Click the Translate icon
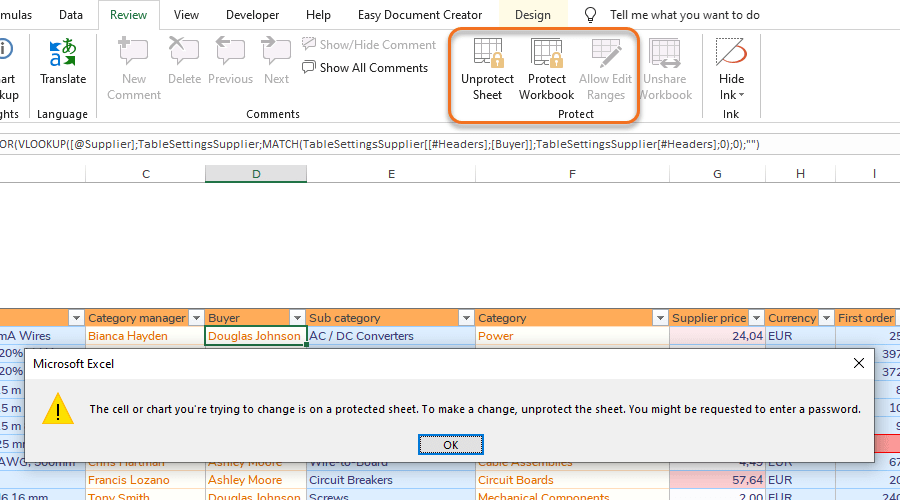The height and width of the screenshot is (500, 900). 63,53
